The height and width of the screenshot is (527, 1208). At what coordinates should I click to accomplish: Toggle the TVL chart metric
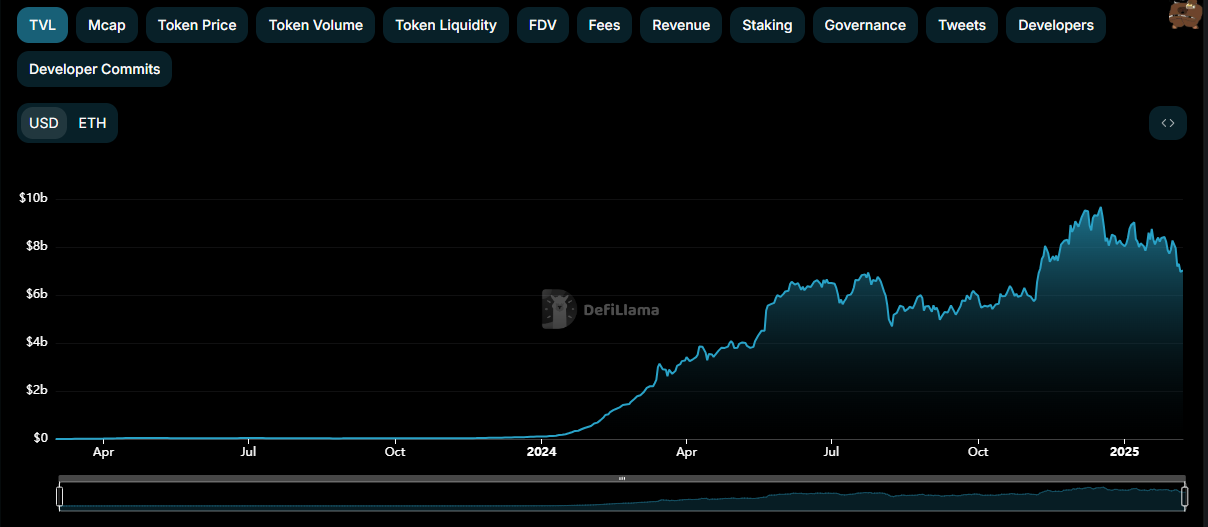[42, 25]
